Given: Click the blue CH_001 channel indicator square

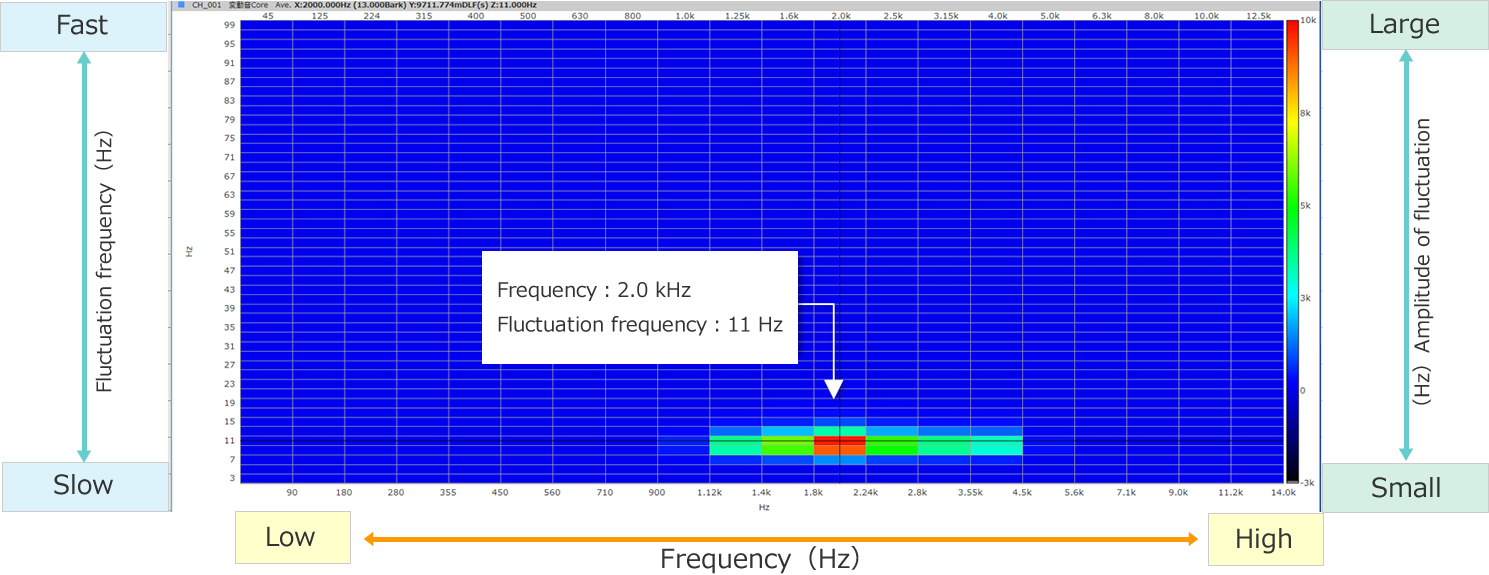Looking at the screenshot, I should pyautogui.click(x=181, y=5).
